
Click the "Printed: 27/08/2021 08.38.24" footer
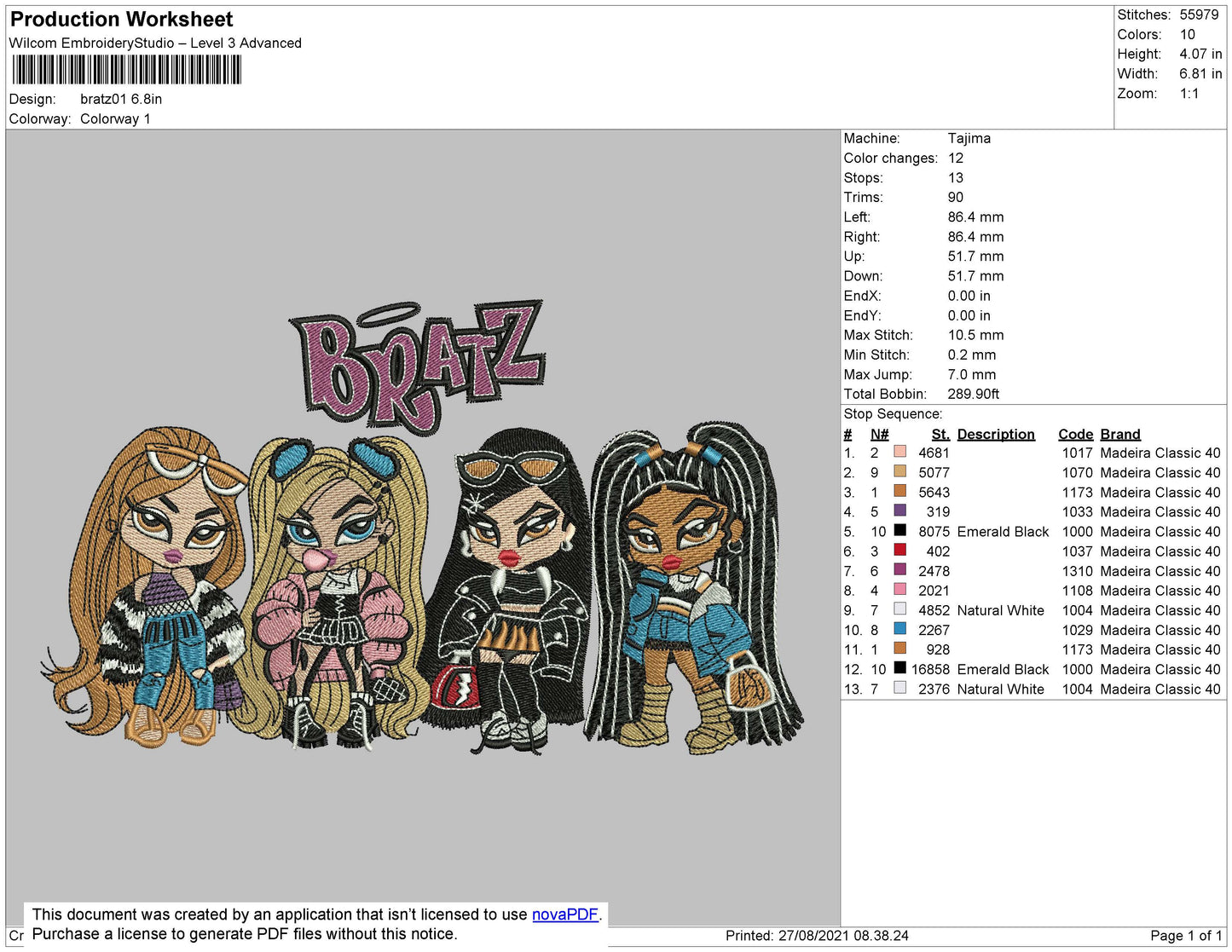[x=817, y=936]
